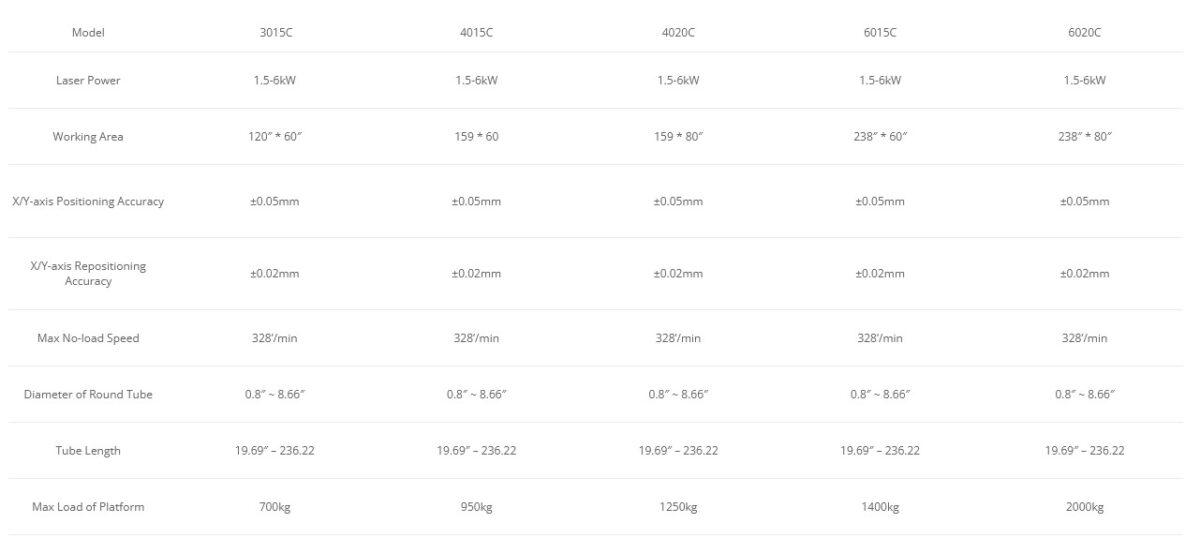Click the Max Load of Platform label
Image resolution: width=1200 pixels, height=553 pixels.
point(88,507)
